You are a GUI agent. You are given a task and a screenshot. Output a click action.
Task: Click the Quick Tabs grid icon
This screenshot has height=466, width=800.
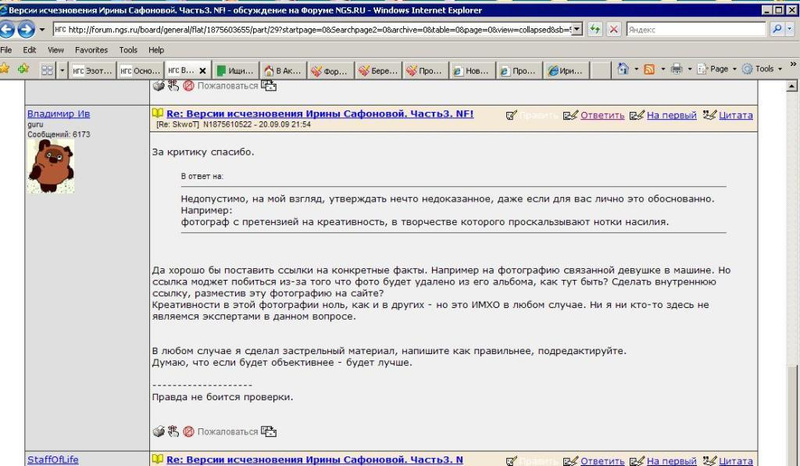[47, 70]
